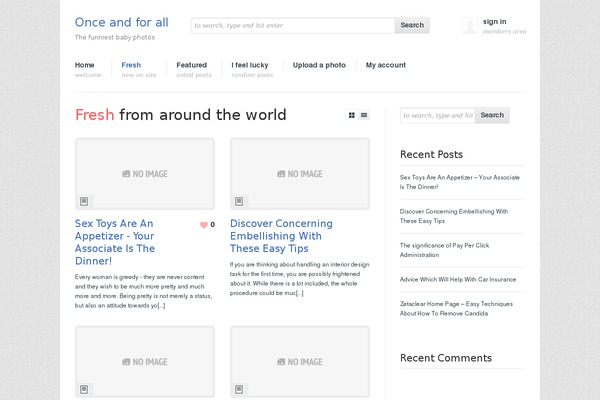Click post type icon on Sex Toys thumbnail
This screenshot has width=600, height=400.
click(84, 201)
